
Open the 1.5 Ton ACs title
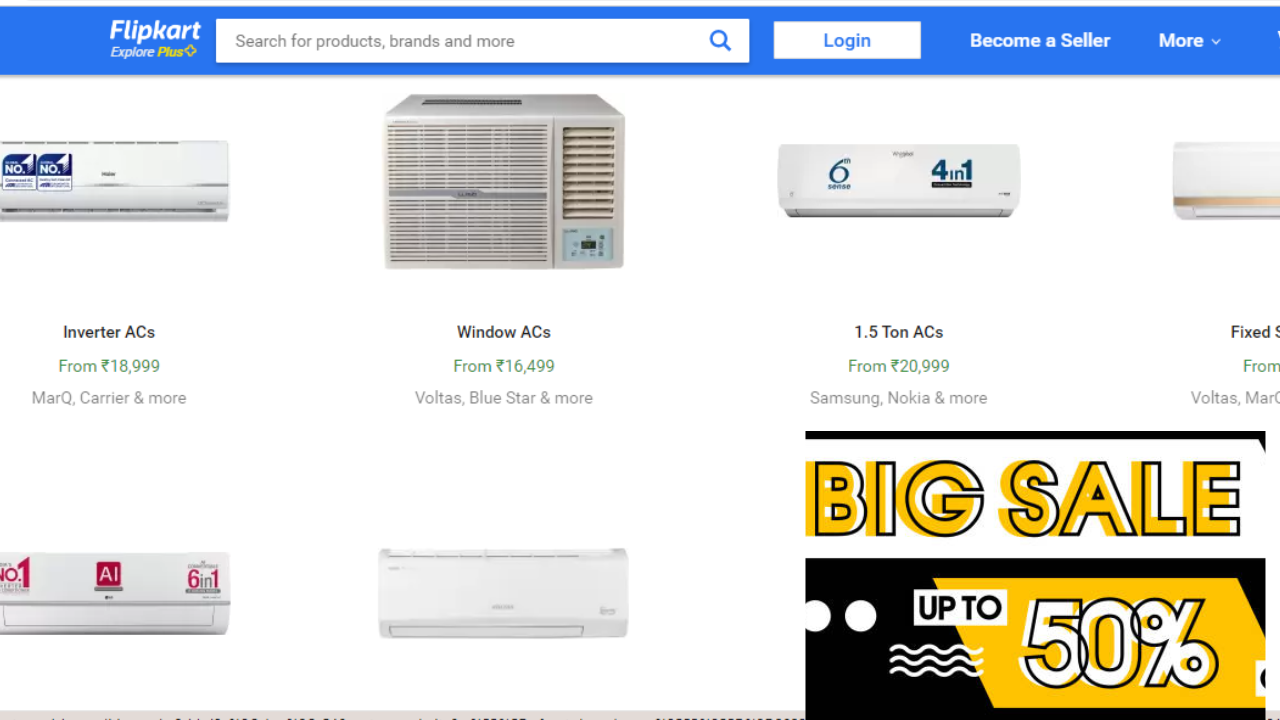899,332
